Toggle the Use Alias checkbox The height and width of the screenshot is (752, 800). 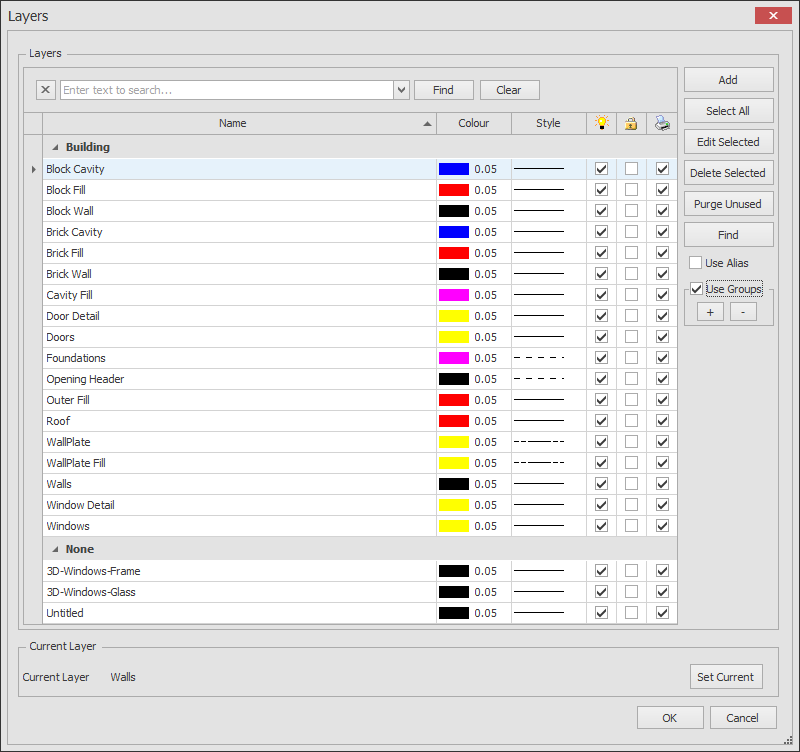click(695, 262)
